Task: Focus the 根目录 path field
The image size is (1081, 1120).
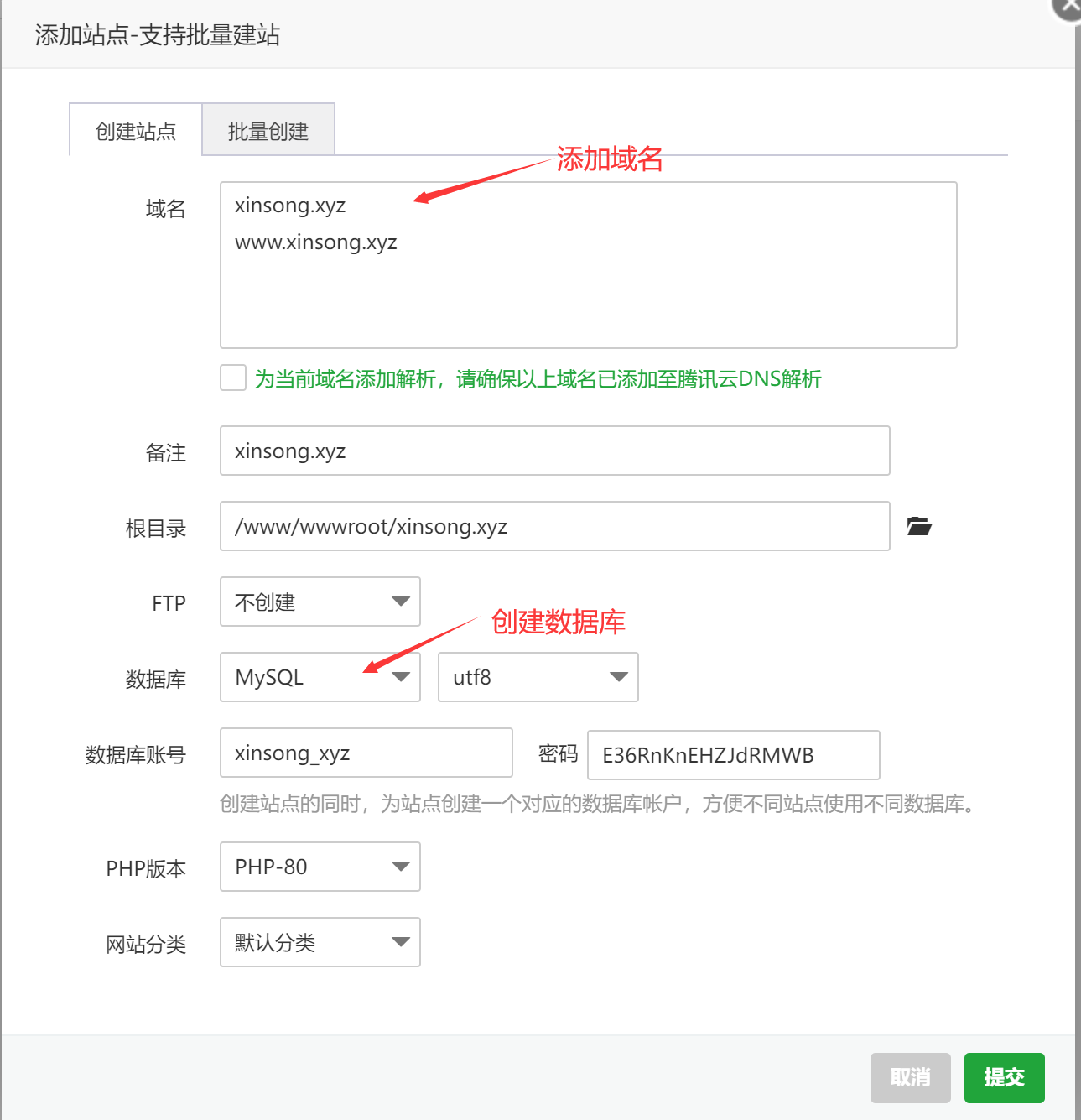Action: tap(555, 526)
